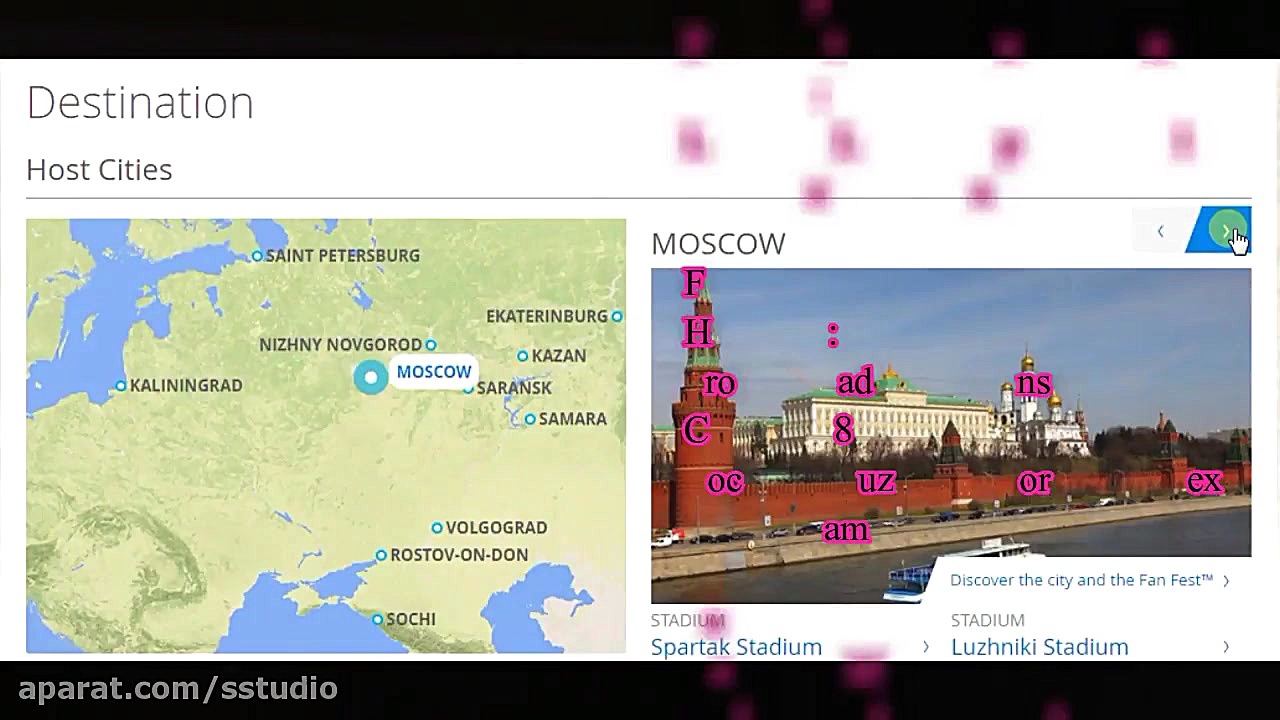Viewport: 1280px width, 720px height.
Task: Click the chevron beside Luzhniki Stadium
Action: pos(1226,647)
